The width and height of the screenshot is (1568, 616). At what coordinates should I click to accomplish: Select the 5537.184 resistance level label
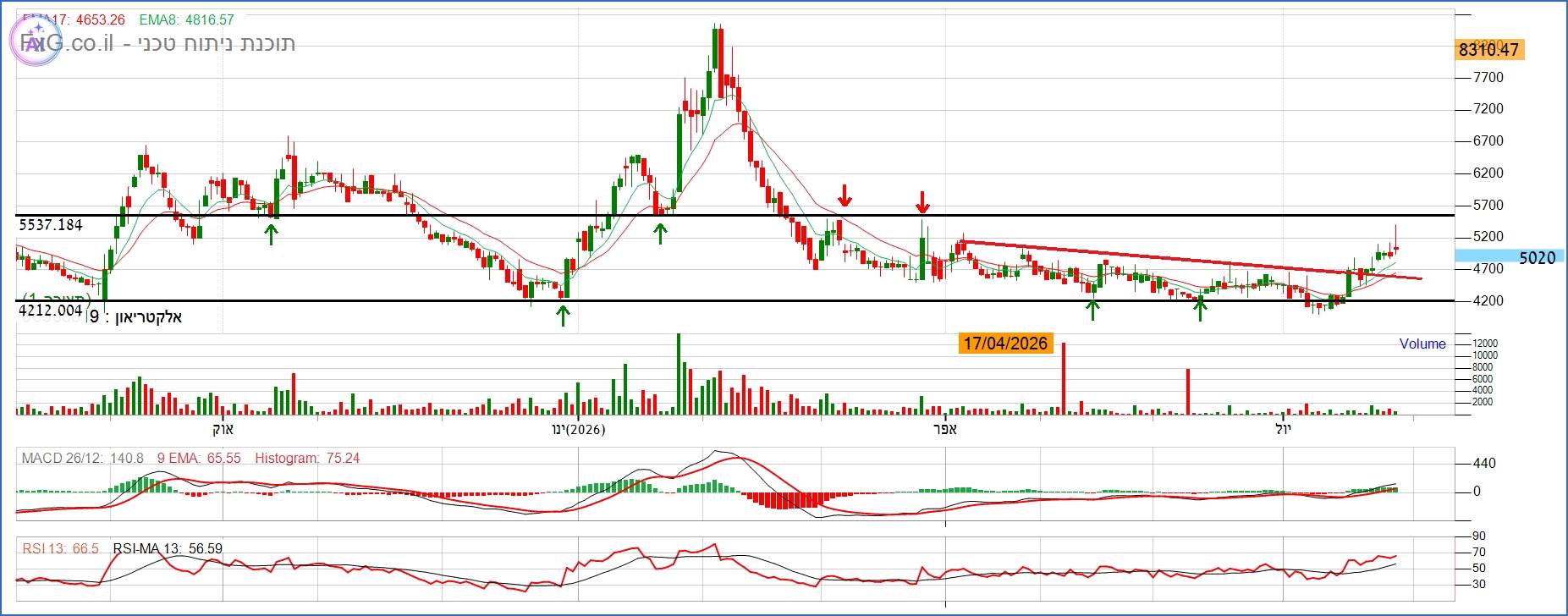[x=51, y=225]
